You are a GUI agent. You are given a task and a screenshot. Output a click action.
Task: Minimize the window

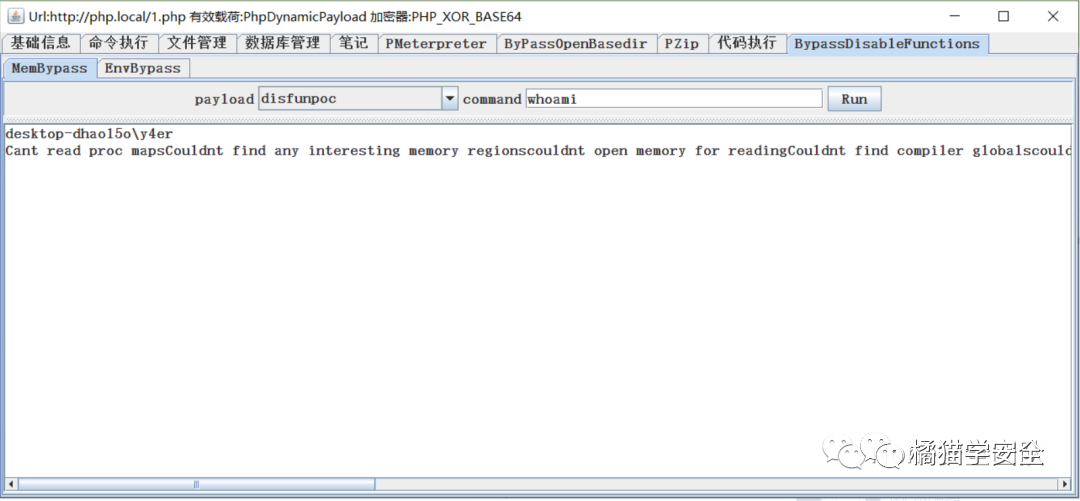pyautogui.click(x=955, y=16)
